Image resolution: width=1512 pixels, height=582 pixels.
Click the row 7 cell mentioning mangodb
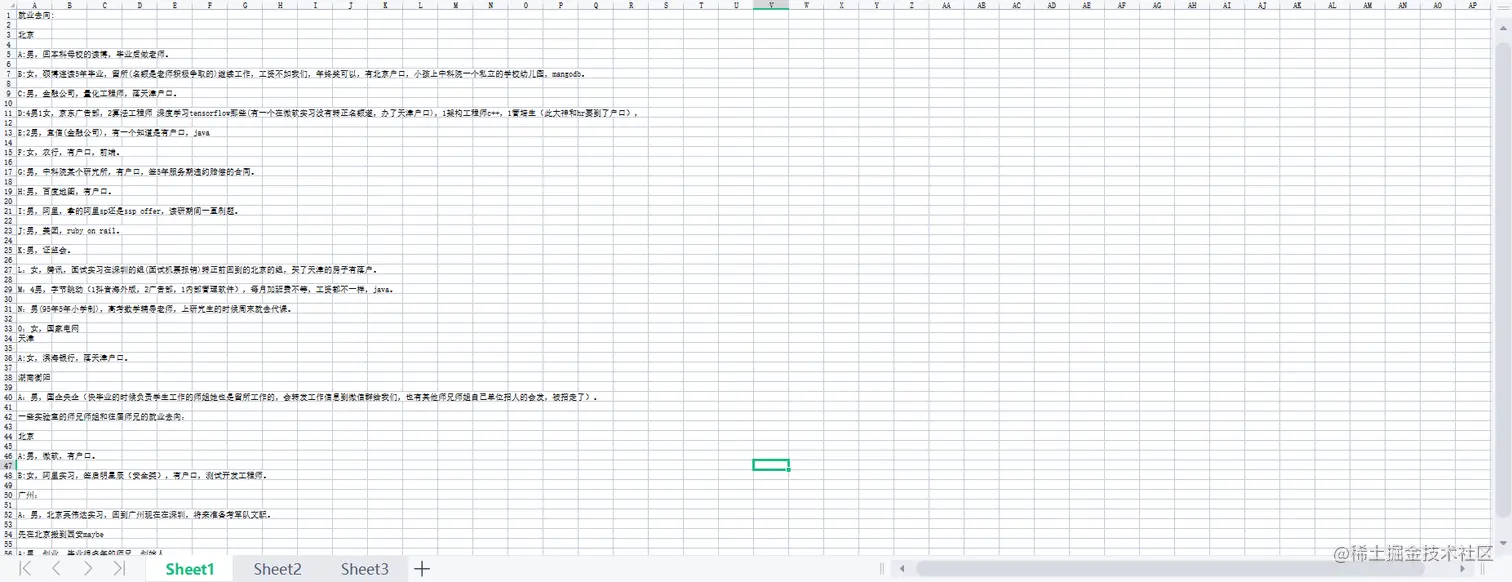pyautogui.click(x=301, y=74)
